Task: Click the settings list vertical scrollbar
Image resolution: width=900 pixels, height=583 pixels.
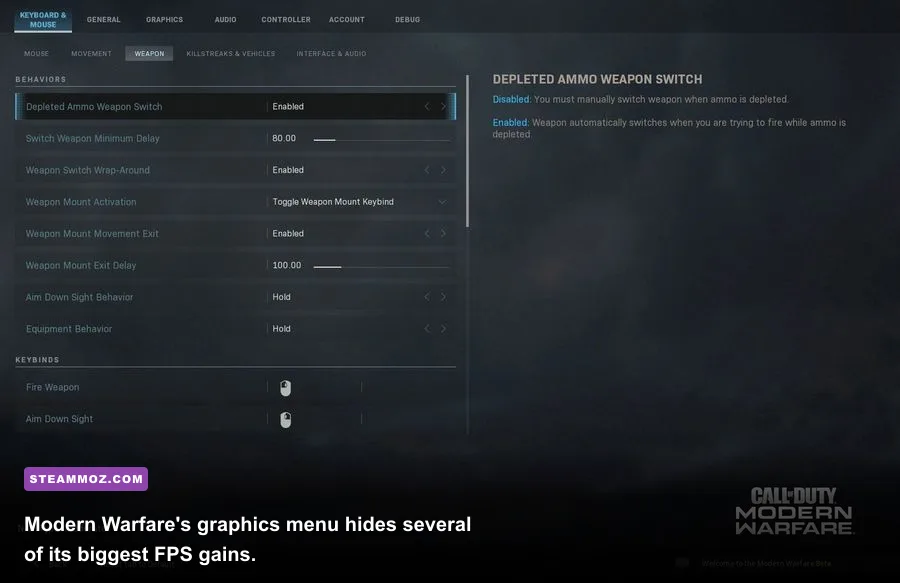Action: pyautogui.click(x=468, y=151)
